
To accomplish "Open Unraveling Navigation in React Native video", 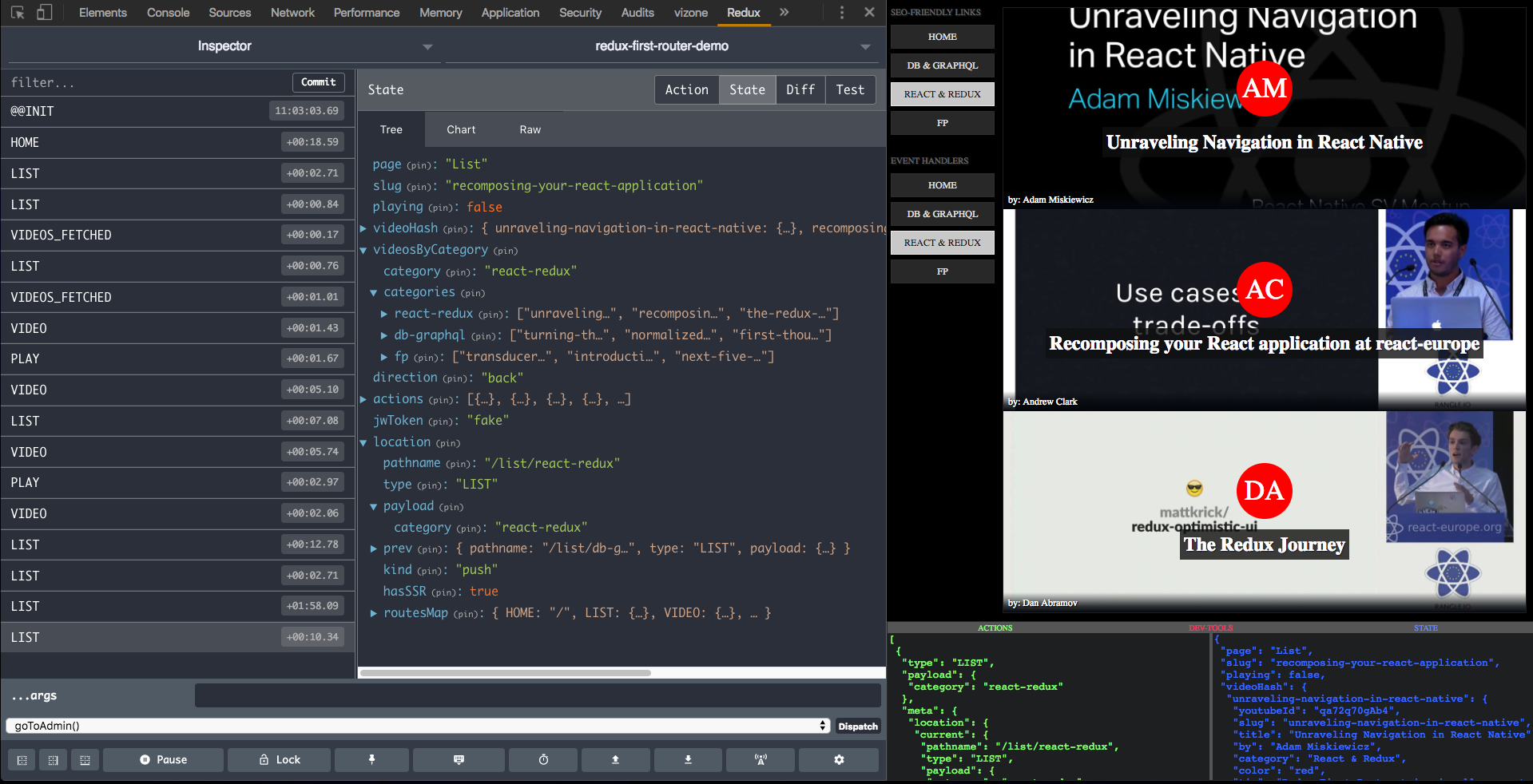I will click(x=1265, y=108).
